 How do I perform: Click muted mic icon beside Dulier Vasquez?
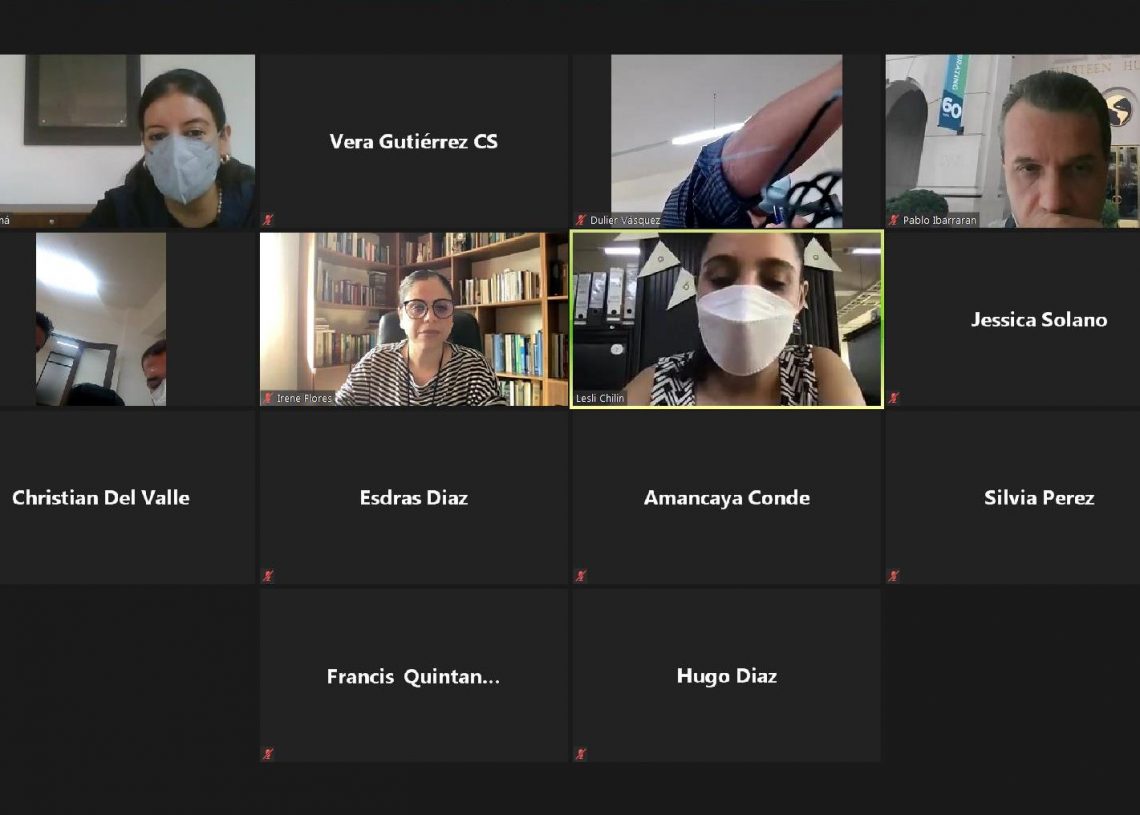[x=581, y=220]
